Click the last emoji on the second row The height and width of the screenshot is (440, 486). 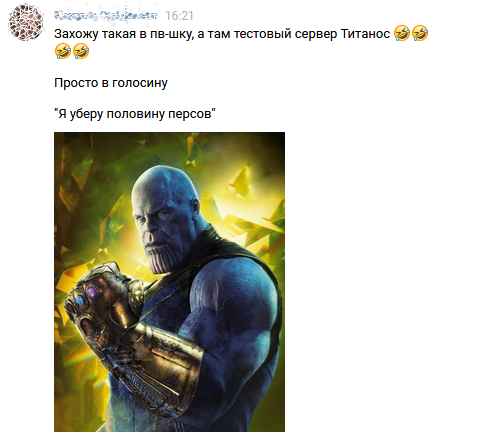pyautogui.click(x=81, y=51)
